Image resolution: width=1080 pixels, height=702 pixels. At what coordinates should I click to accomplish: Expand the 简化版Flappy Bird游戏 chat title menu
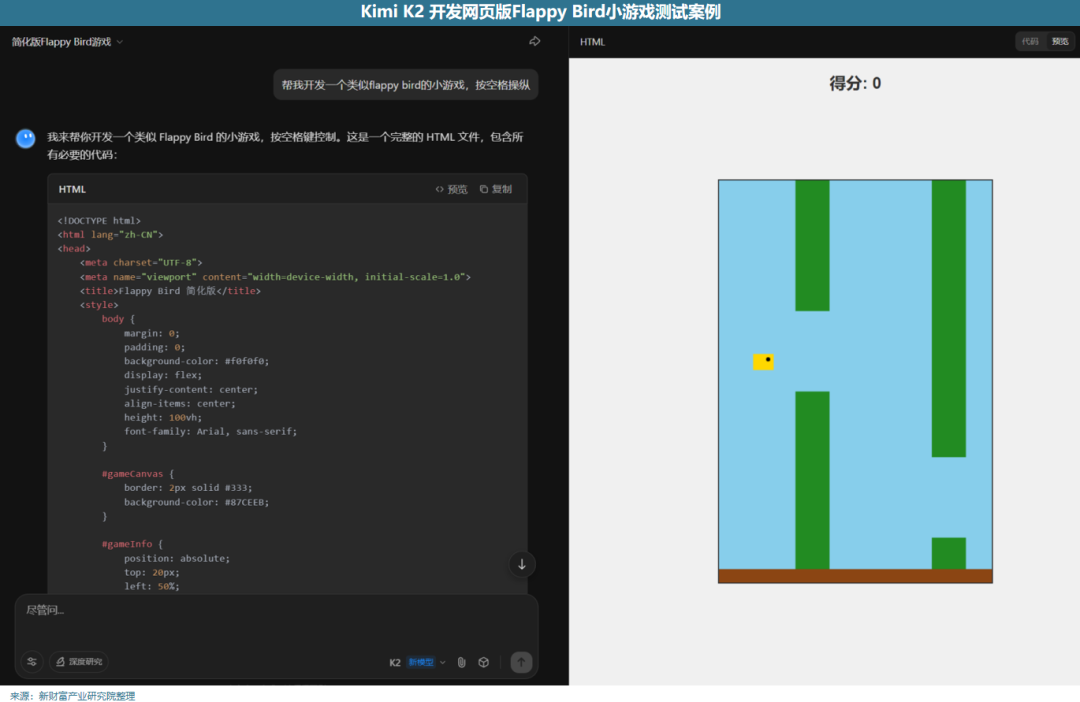(x=68, y=42)
